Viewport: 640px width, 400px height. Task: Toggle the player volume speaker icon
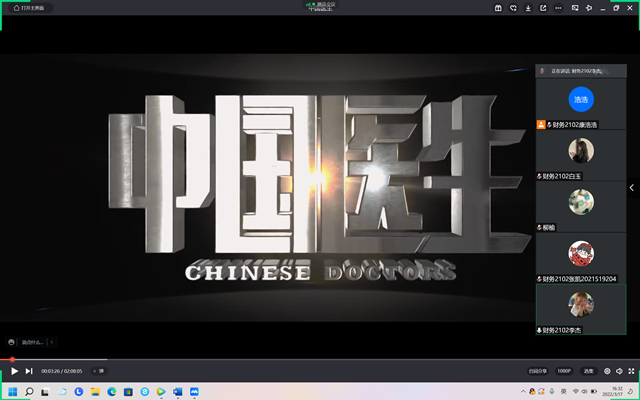click(619, 371)
